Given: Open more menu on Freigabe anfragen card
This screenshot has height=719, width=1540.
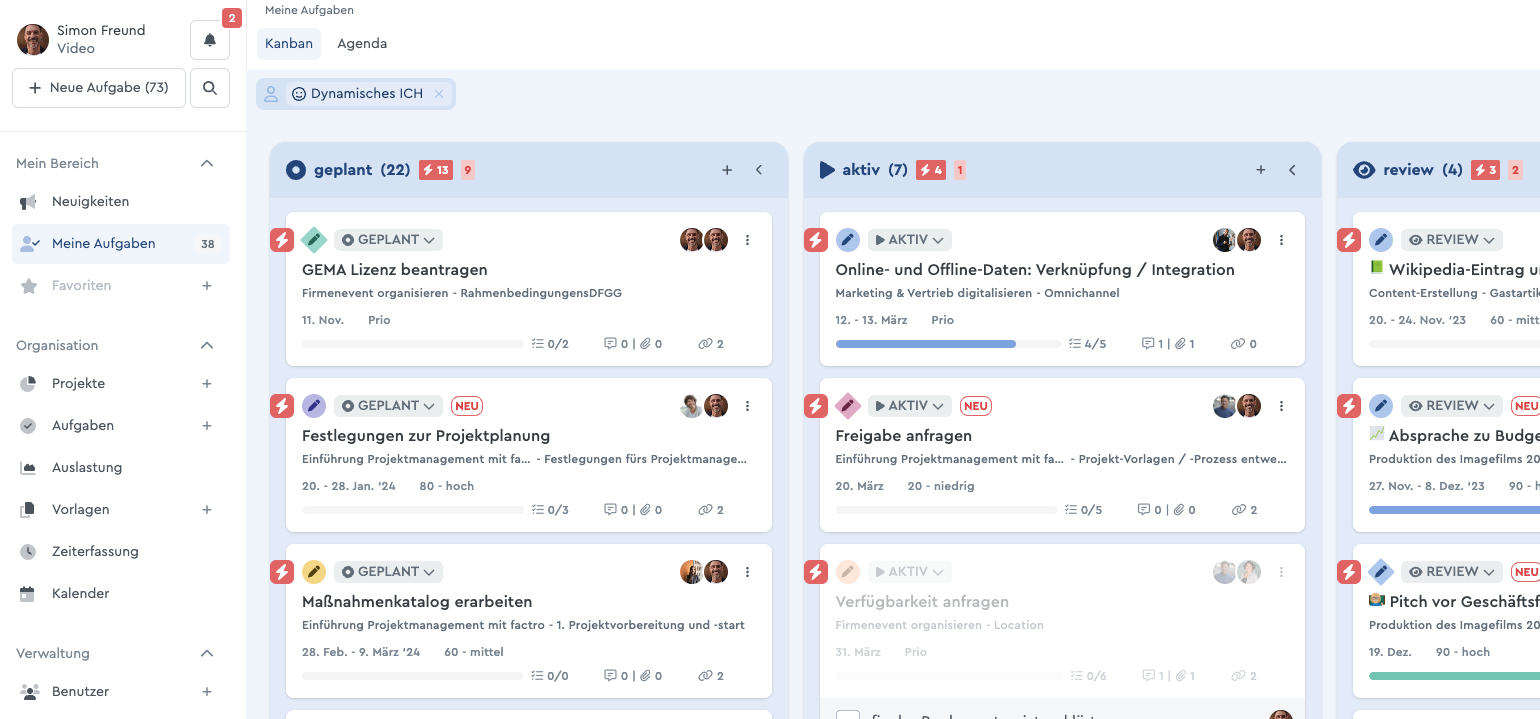Looking at the screenshot, I should pyautogui.click(x=1282, y=406).
